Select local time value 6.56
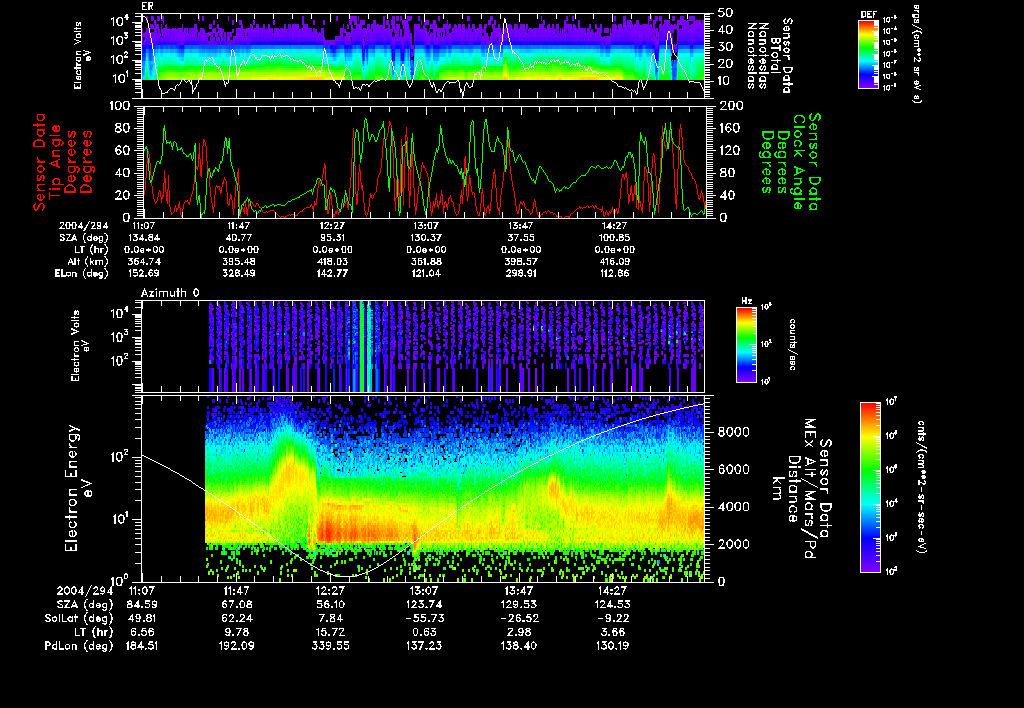The image size is (1024, 708). pos(142,632)
